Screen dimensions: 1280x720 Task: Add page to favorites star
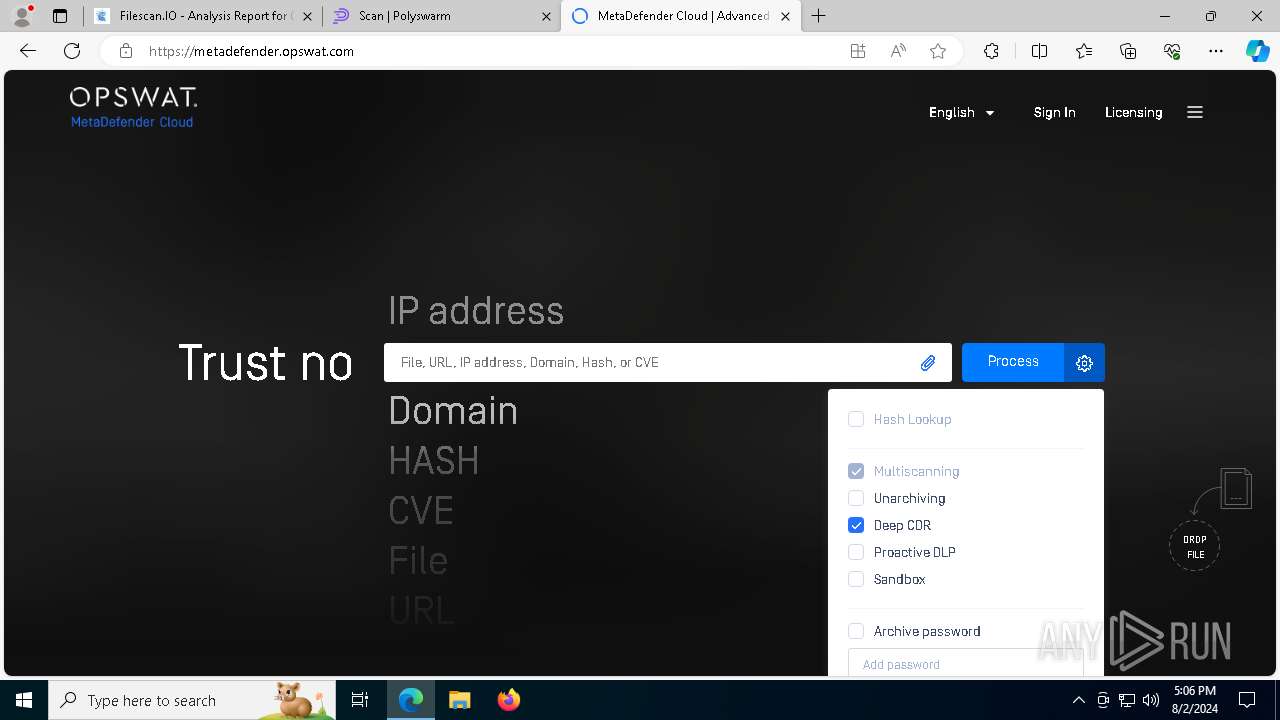tap(938, 51)
